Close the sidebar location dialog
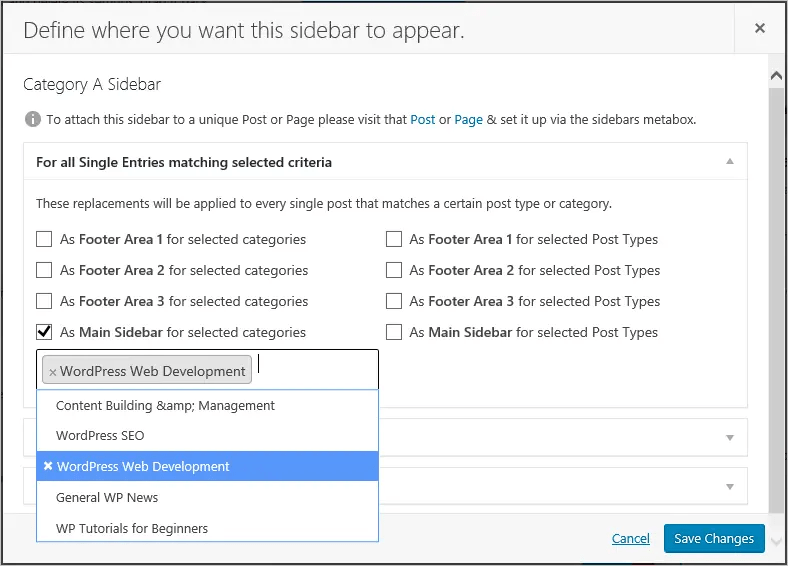The height and width of the screenshot is (566, 788). click(x=759, y=28)
